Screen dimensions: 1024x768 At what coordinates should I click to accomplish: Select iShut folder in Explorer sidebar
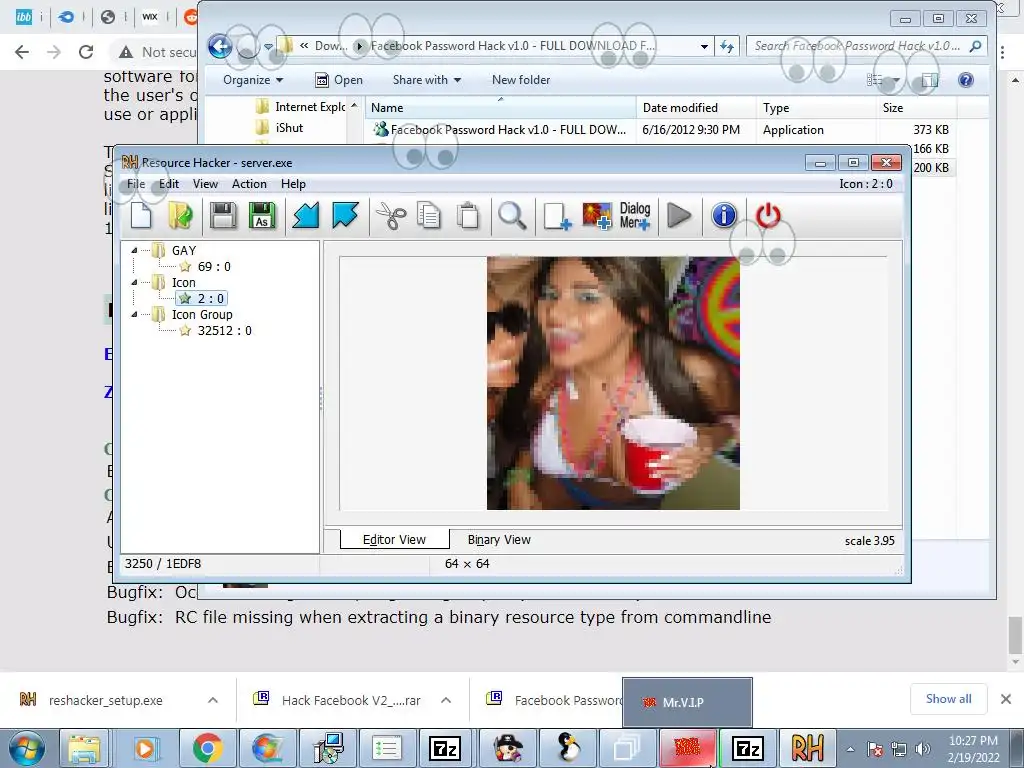[x=281, y=128]
